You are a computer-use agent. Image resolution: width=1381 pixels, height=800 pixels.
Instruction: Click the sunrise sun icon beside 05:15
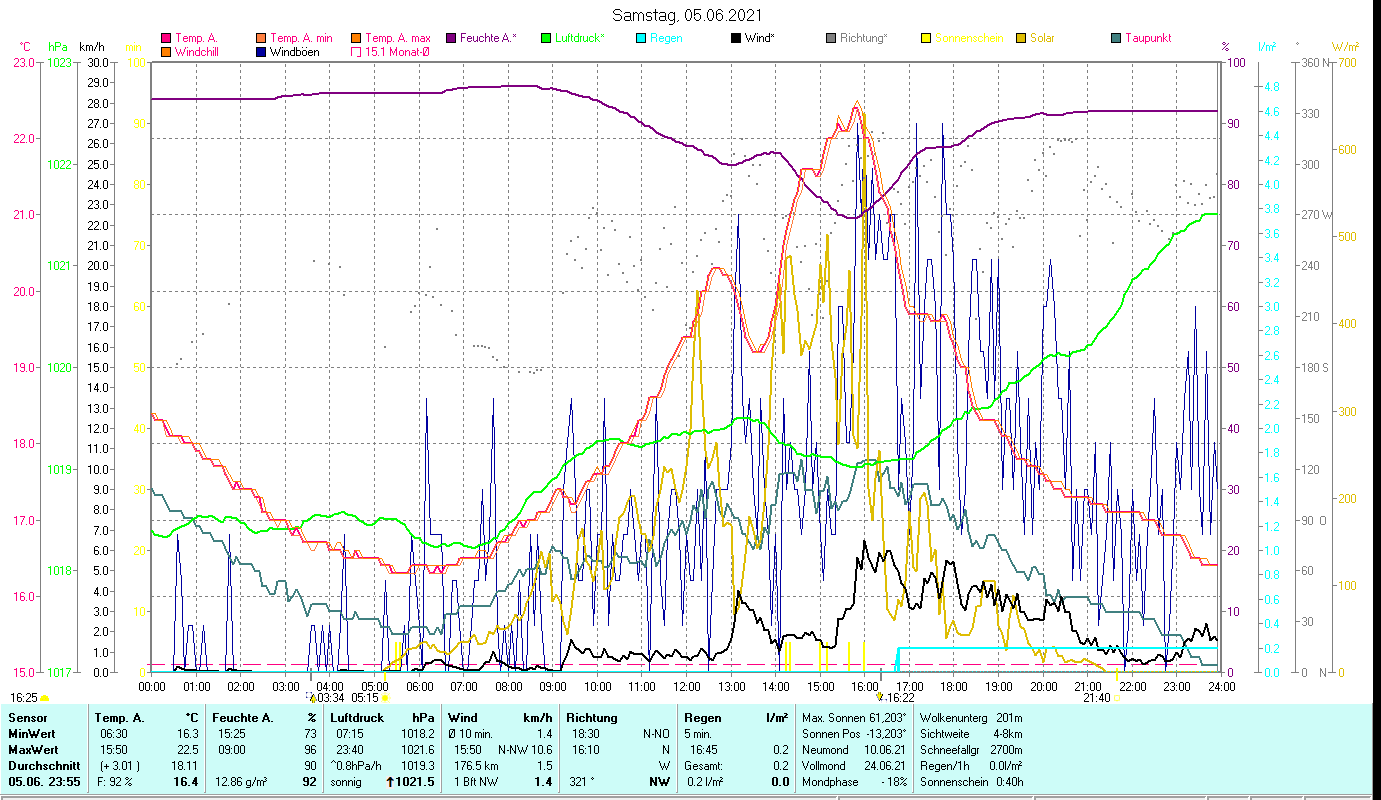(385, 698)
